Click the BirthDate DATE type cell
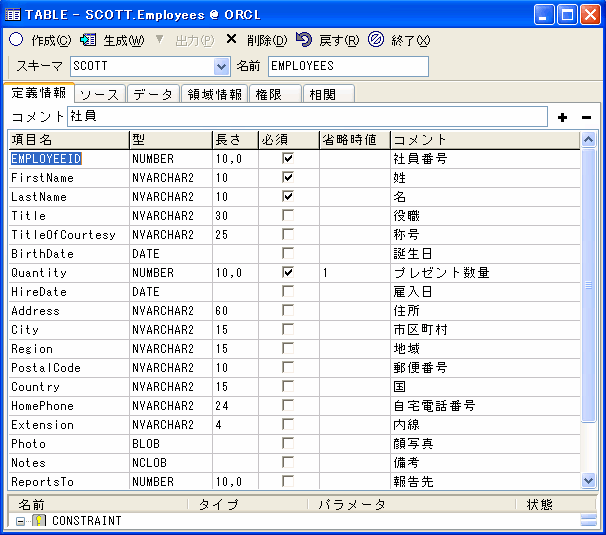Viewport: 606px width, 535px height. (171, 254)
